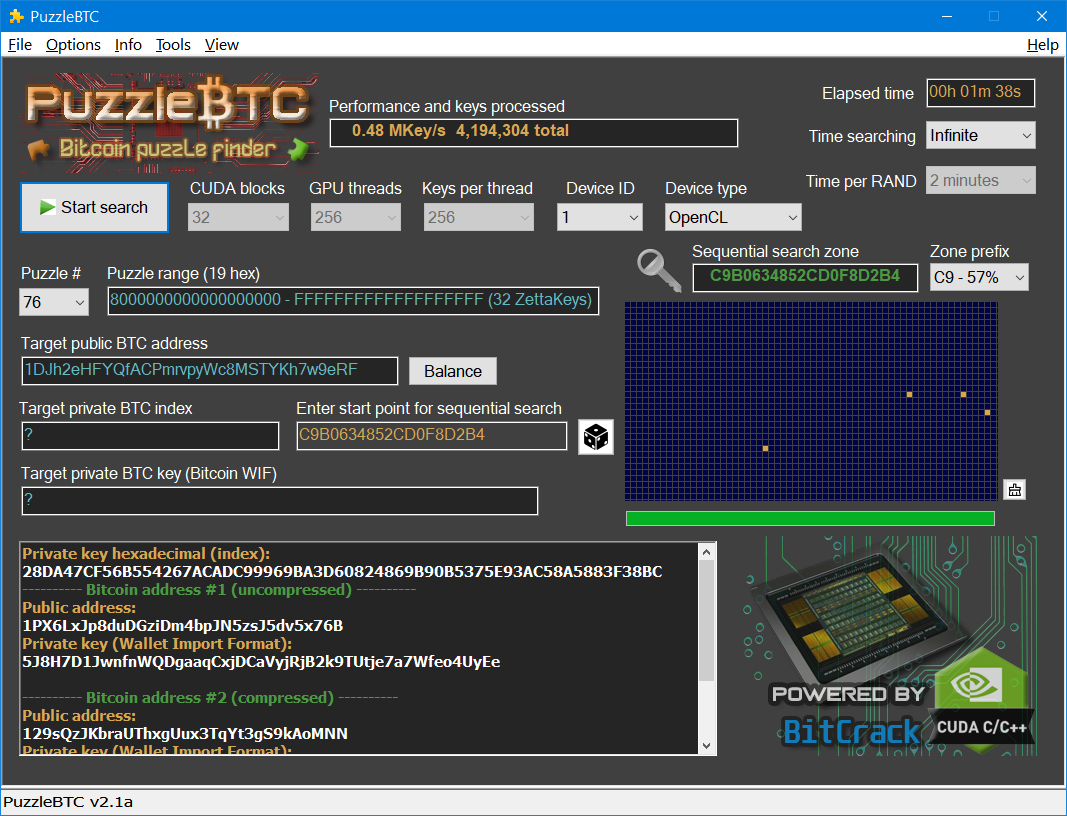Click the public address 129sQzJKbraUThxgUux3TqYt3gS9kAoMNN
This screenshot has height=816, width=1067.
pyautogui.click(x=185, y=734)
